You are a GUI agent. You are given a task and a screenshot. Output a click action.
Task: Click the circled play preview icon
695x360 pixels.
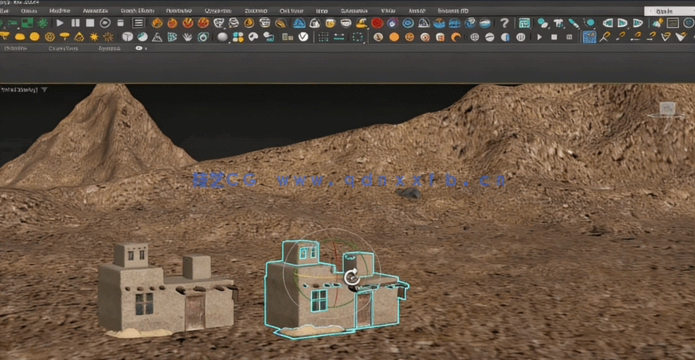[105, 23]
